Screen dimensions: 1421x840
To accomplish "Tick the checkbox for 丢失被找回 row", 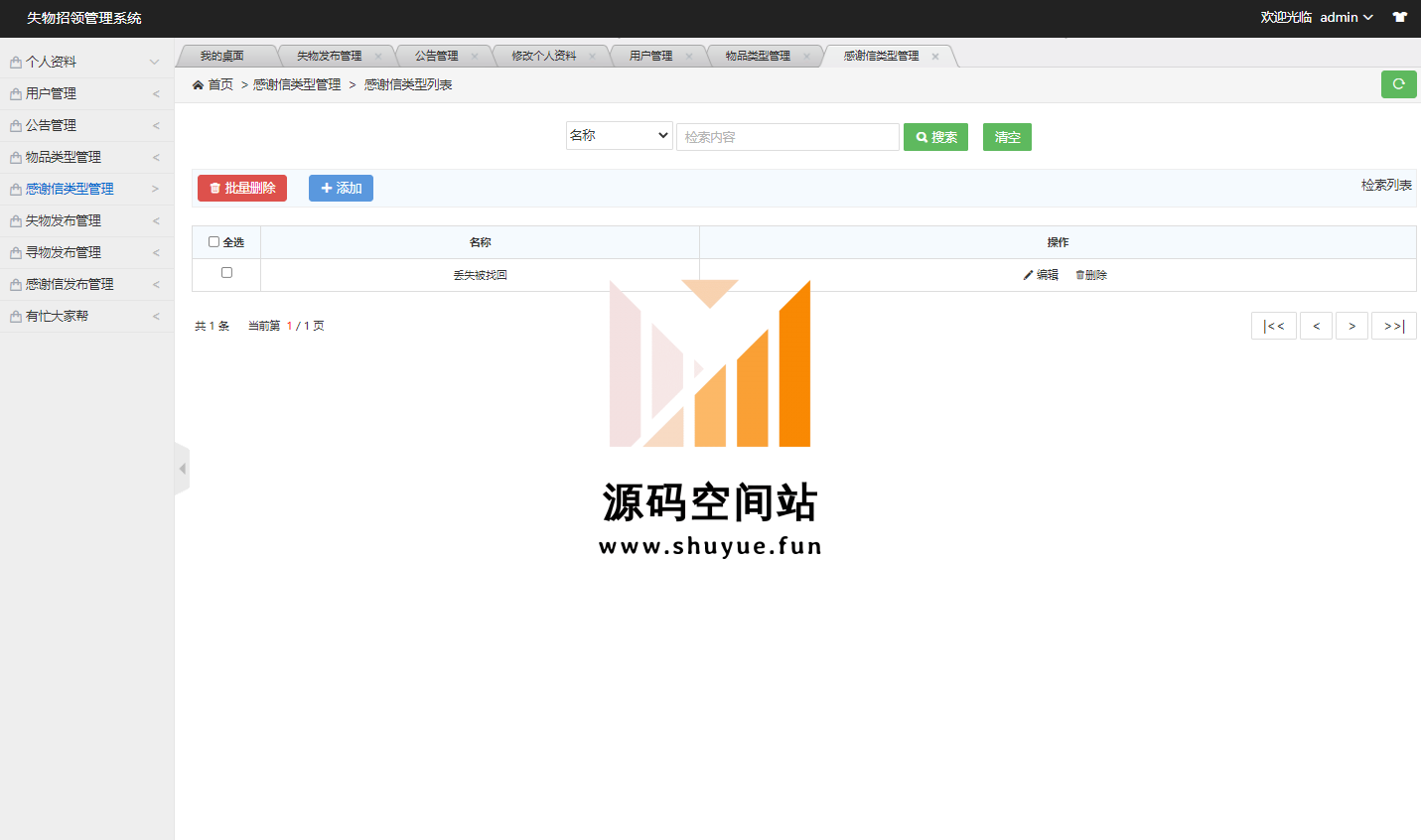I will 226,272.
